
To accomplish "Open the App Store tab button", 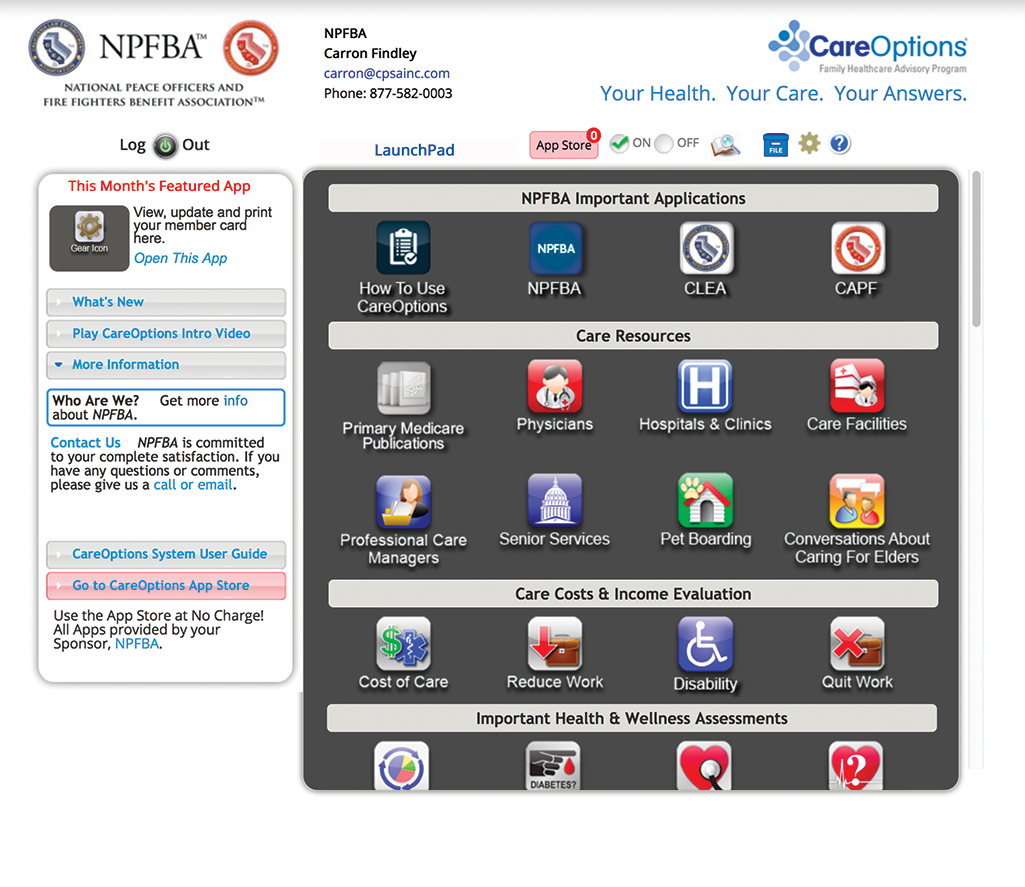I will 563,145.
